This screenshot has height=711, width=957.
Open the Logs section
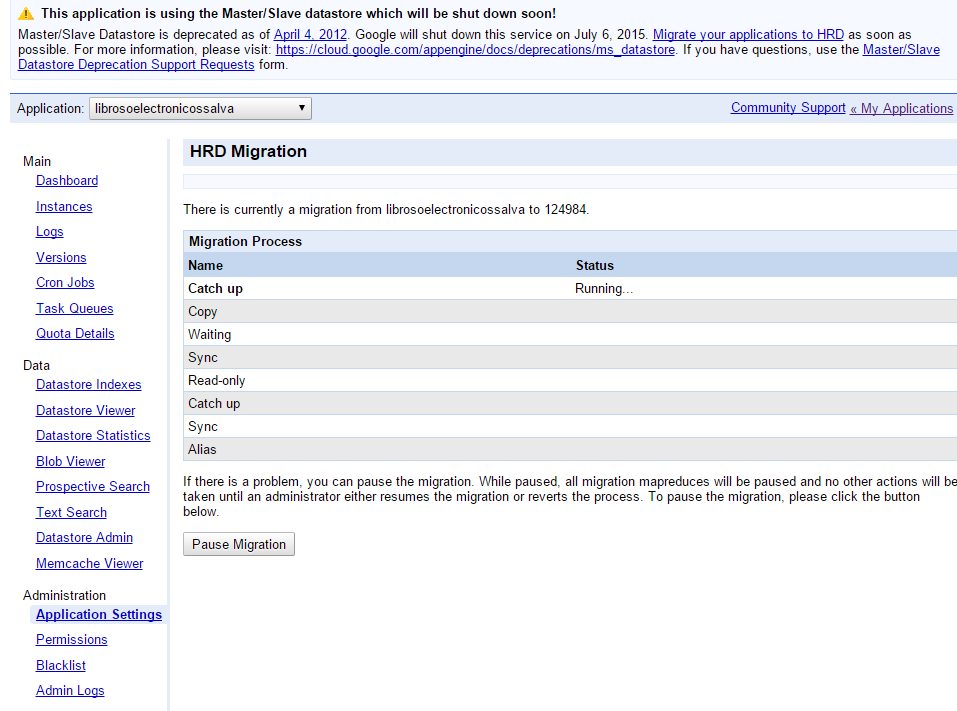pyautogui.click(x=50, y=232)
